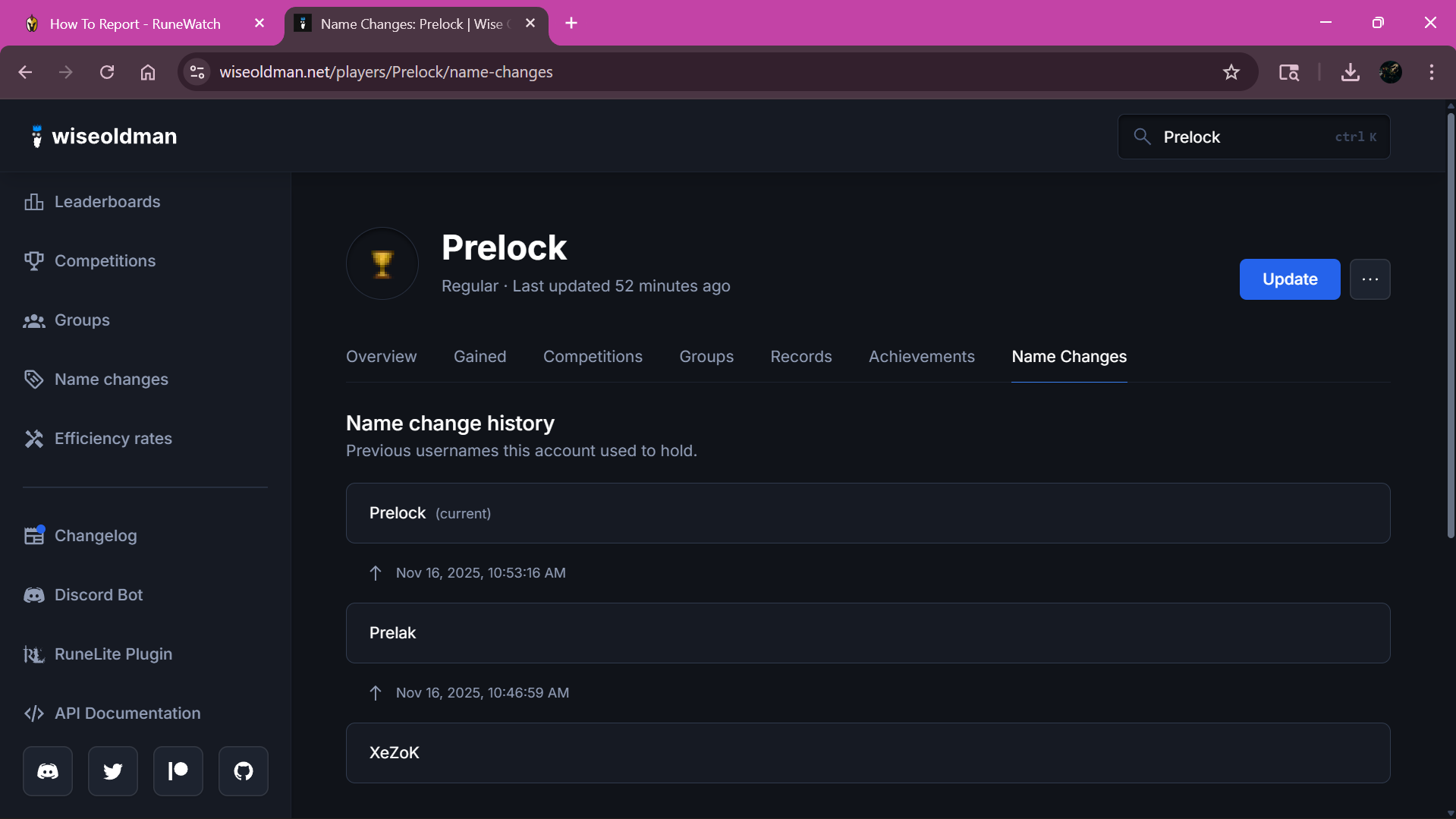Switch to the Achievements tab
The height and width of the screenshot is (819, 1456).
pyautogui.click(x=920, y=356)
